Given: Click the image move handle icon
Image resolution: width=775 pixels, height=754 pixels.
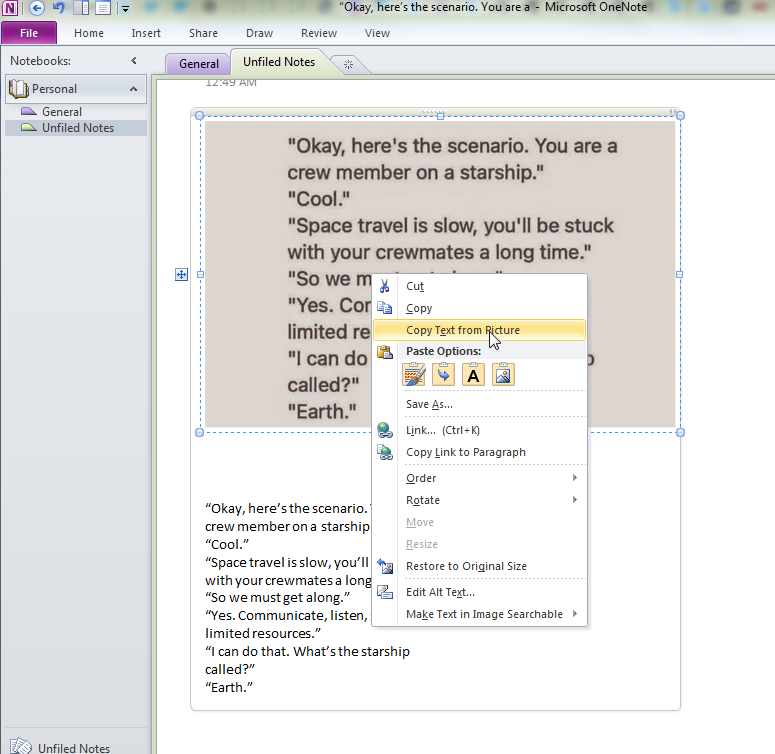Looking at the screenshot, I should pos(181,274).
